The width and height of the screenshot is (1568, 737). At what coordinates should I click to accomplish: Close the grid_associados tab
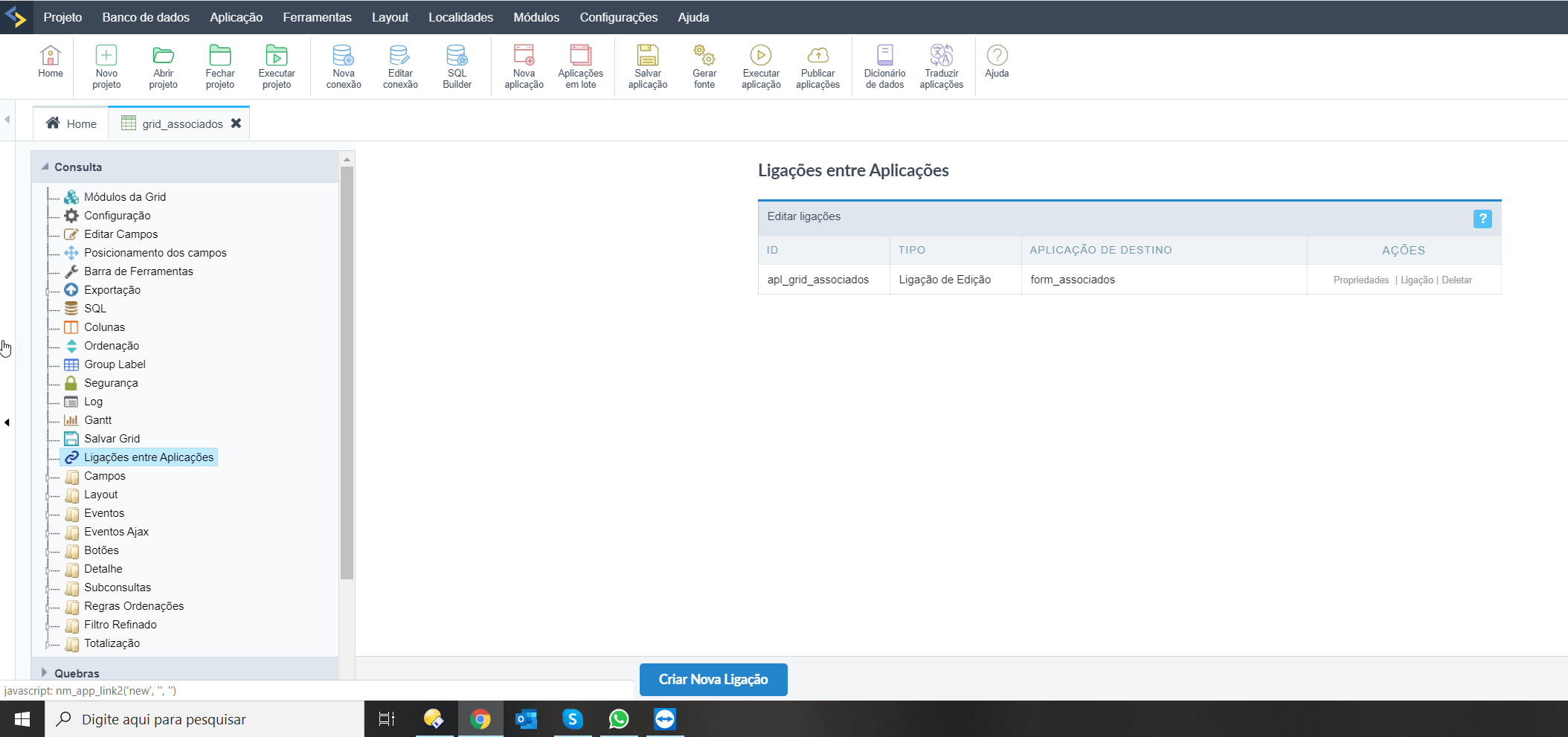(236, 123)
